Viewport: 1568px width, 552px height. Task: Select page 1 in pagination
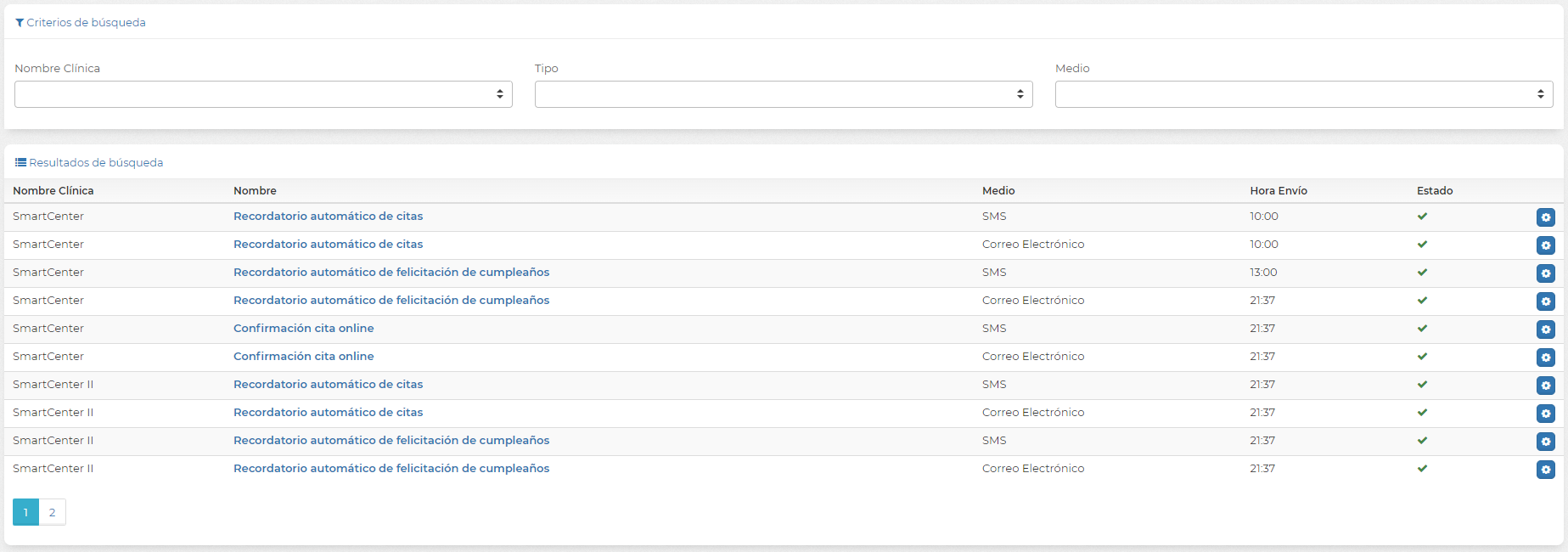[x=25, y=512]
